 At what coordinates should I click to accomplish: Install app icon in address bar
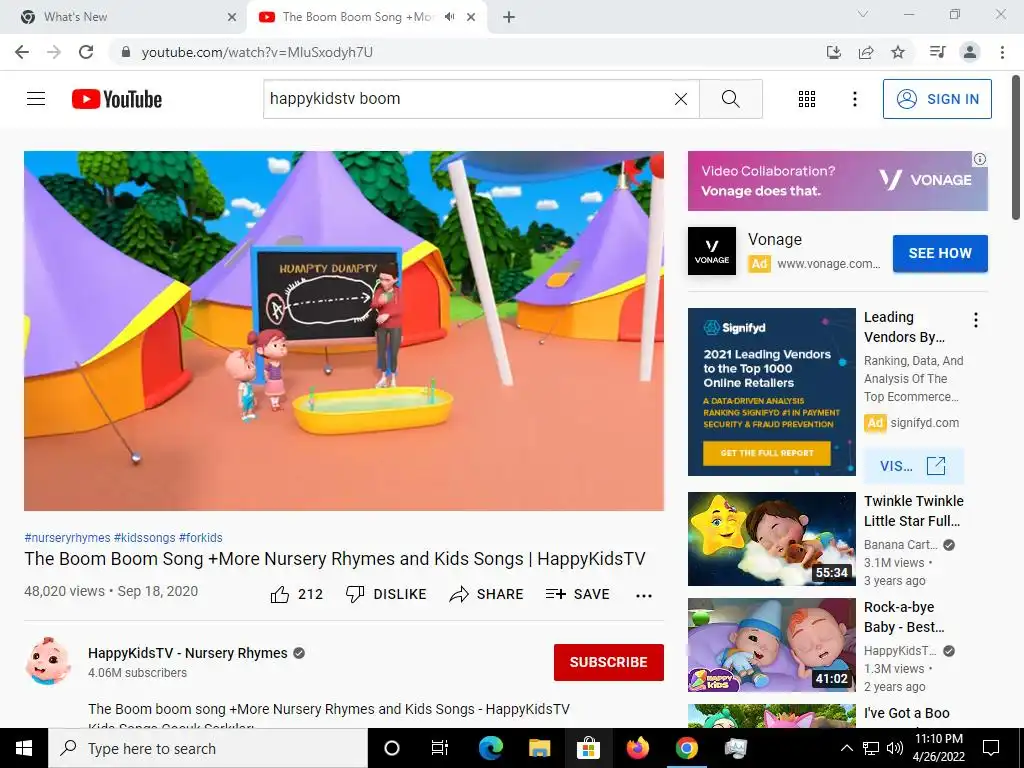833,52
